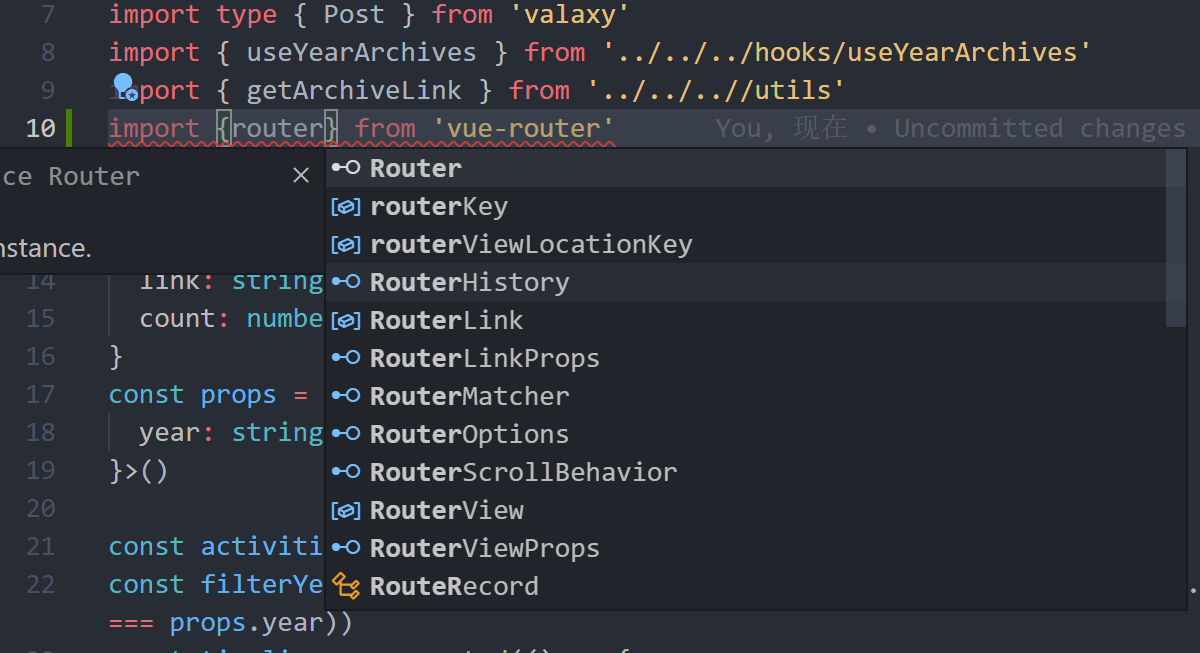Click the hooks/useYearArchives path string
Image resolution: width=1200 pixels, height=653 pixels.
pyautogui.click(x=846, y=53)
